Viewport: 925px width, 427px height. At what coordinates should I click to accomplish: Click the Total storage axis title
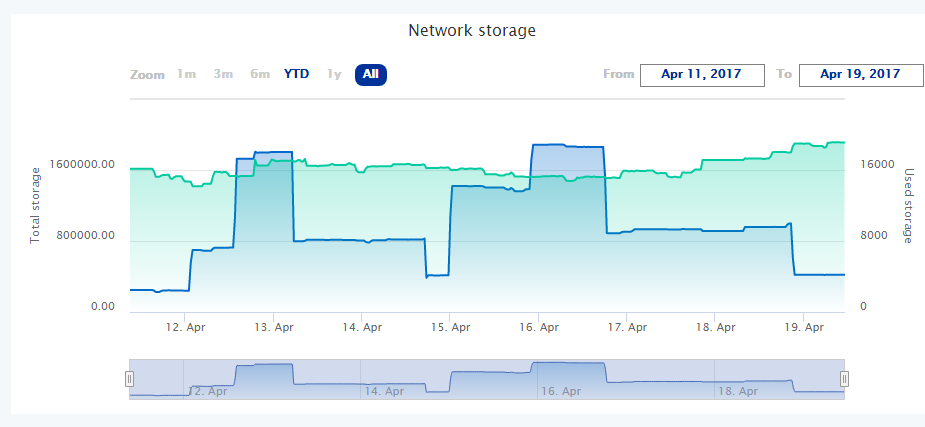pyautogui.click(x=35, y=206)
